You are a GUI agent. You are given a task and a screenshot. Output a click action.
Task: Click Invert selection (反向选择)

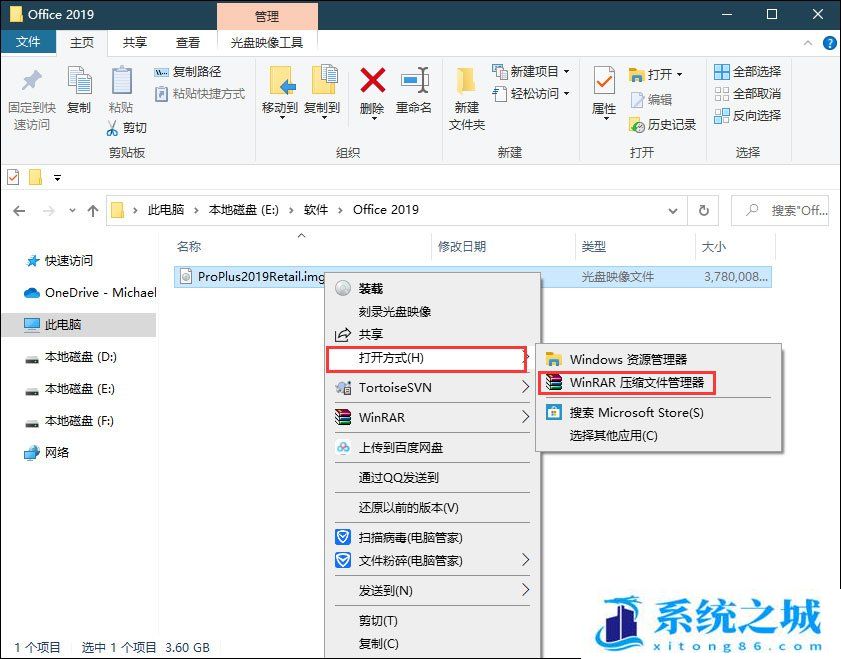pyautogui.click(x=747, y=115)
